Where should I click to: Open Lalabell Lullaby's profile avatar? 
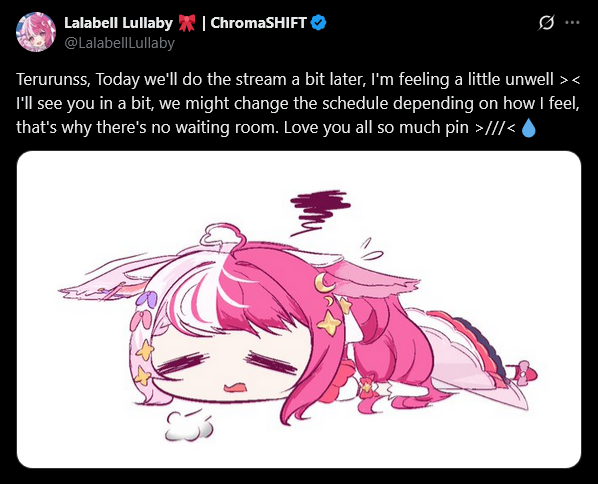36,32
